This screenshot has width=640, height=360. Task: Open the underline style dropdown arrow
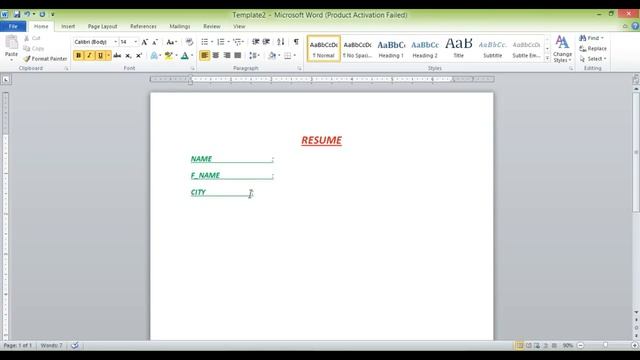108,56
